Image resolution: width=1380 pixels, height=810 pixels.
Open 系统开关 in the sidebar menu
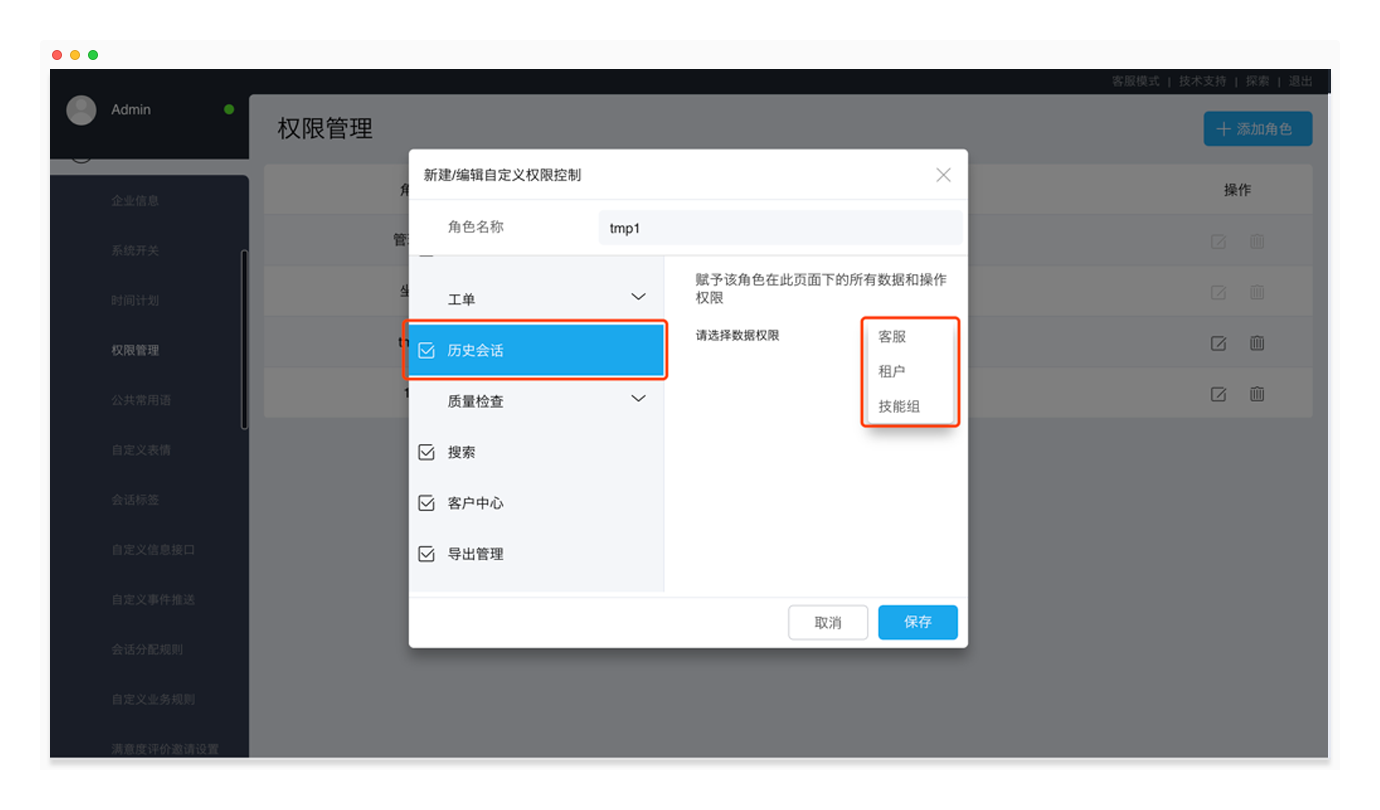[135, 250]
